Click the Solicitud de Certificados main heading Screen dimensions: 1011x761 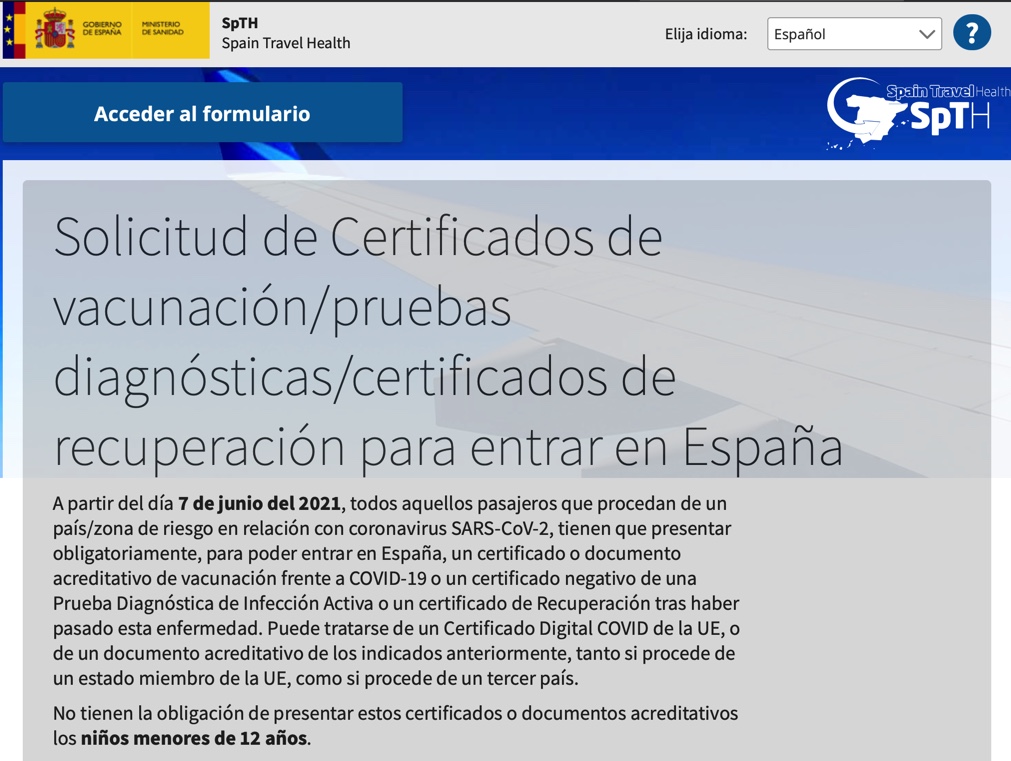coord(447,341)
